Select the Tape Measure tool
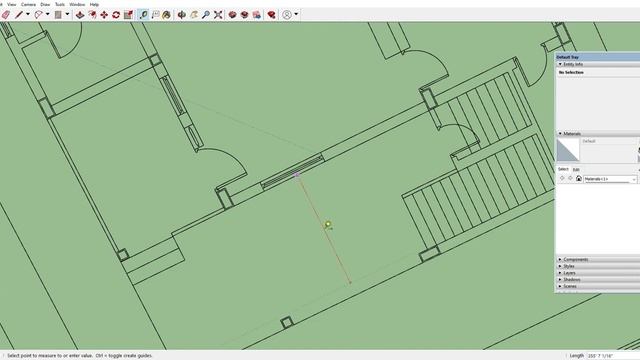This screenshot has height=360, width=640. pos(143,15)
